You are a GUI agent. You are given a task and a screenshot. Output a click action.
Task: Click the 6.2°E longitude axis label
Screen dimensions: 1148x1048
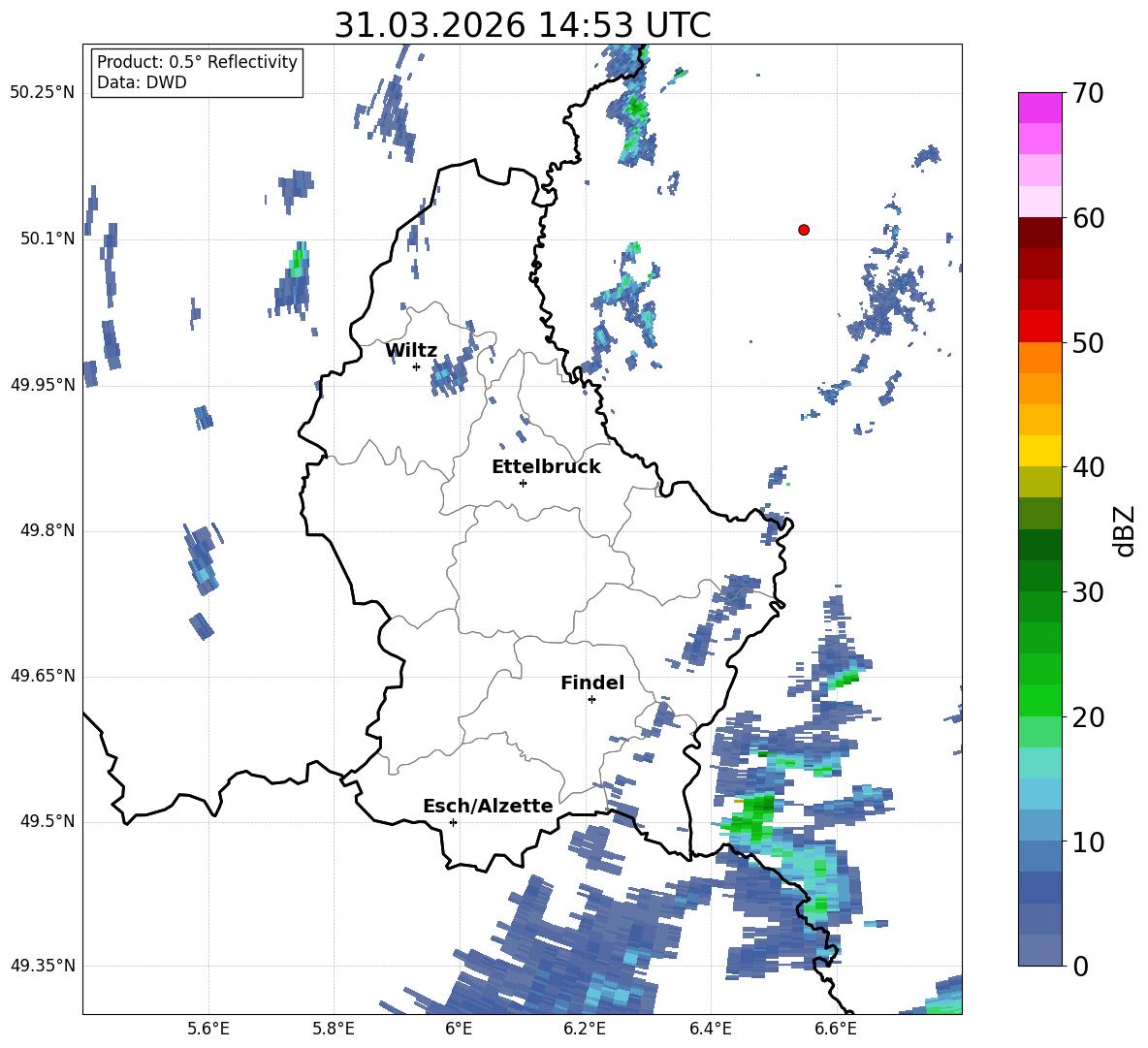point(585,1029)
